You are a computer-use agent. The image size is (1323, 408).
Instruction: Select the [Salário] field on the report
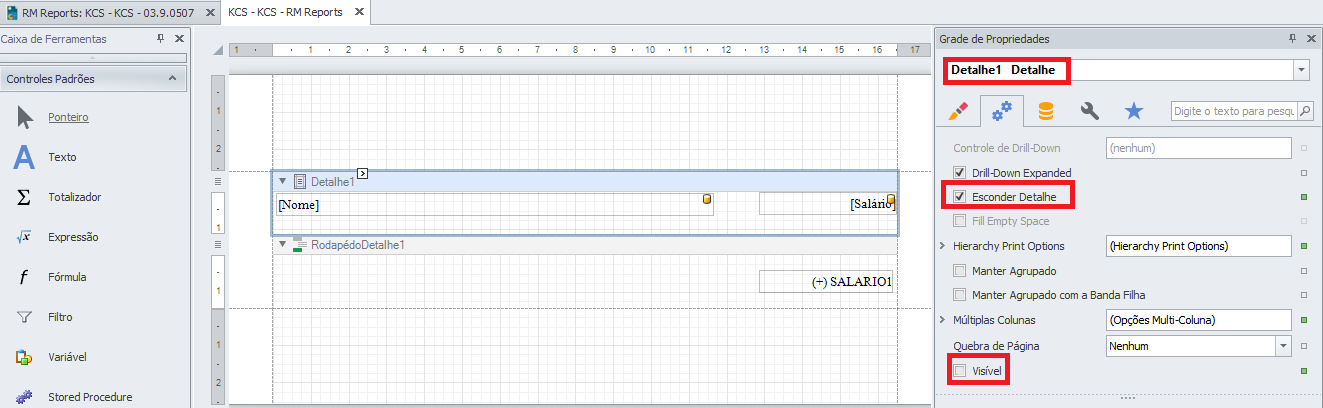[x=827, y=204]
